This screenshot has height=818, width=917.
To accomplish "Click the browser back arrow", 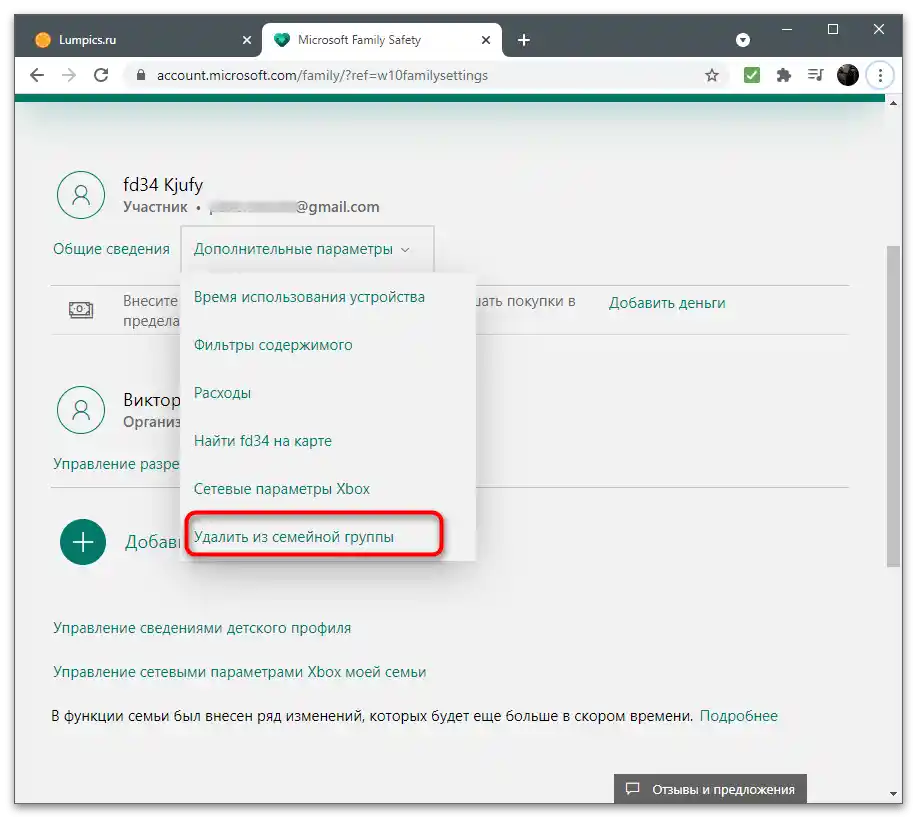I will 37,75.
